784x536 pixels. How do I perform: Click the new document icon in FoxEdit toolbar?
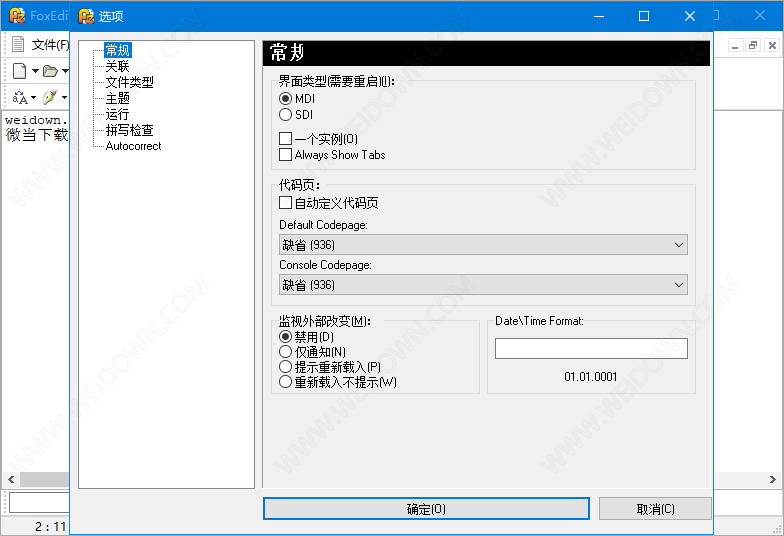[20, 71]
